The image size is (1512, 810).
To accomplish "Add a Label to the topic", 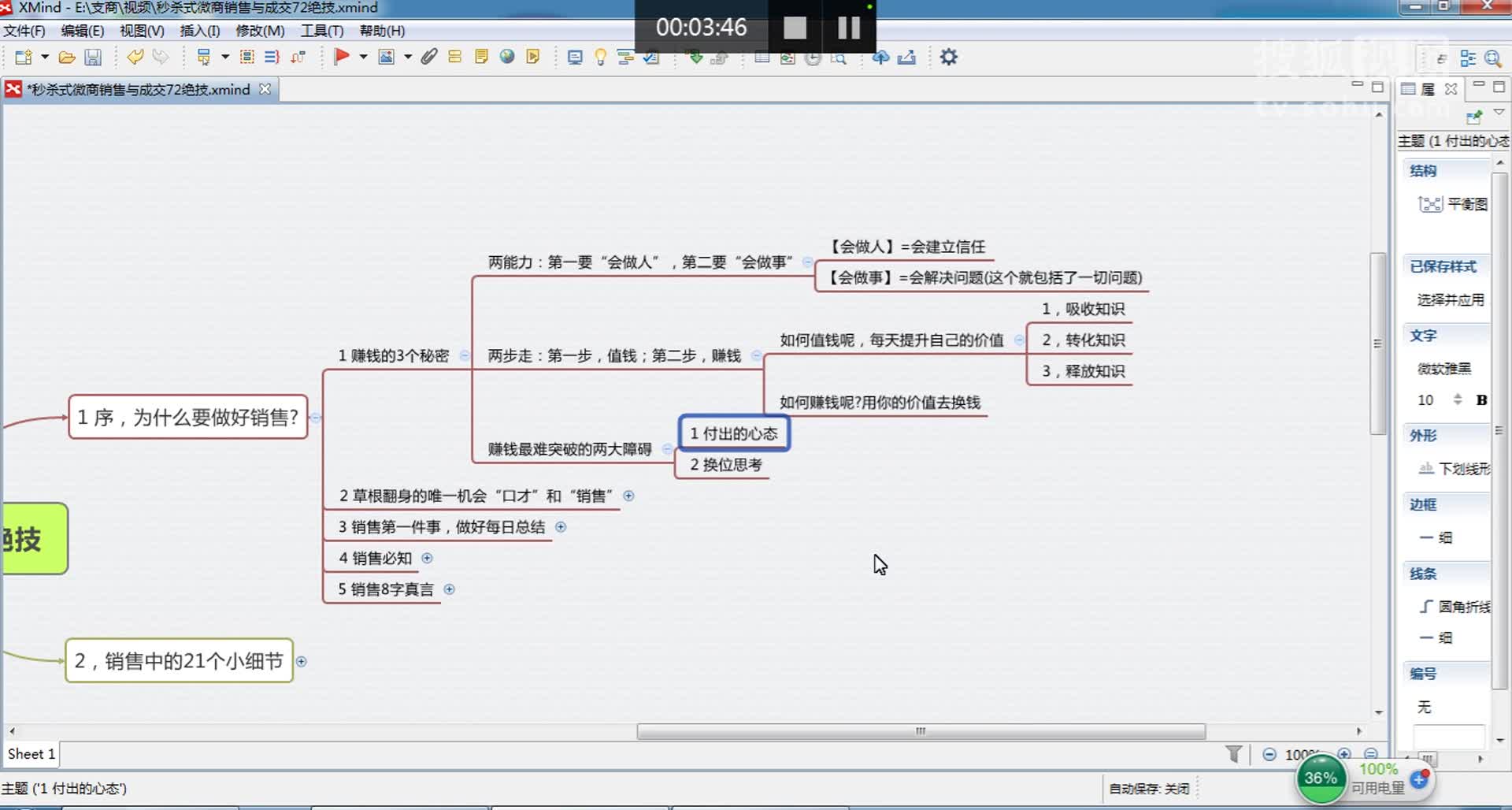I will (455, 57).
